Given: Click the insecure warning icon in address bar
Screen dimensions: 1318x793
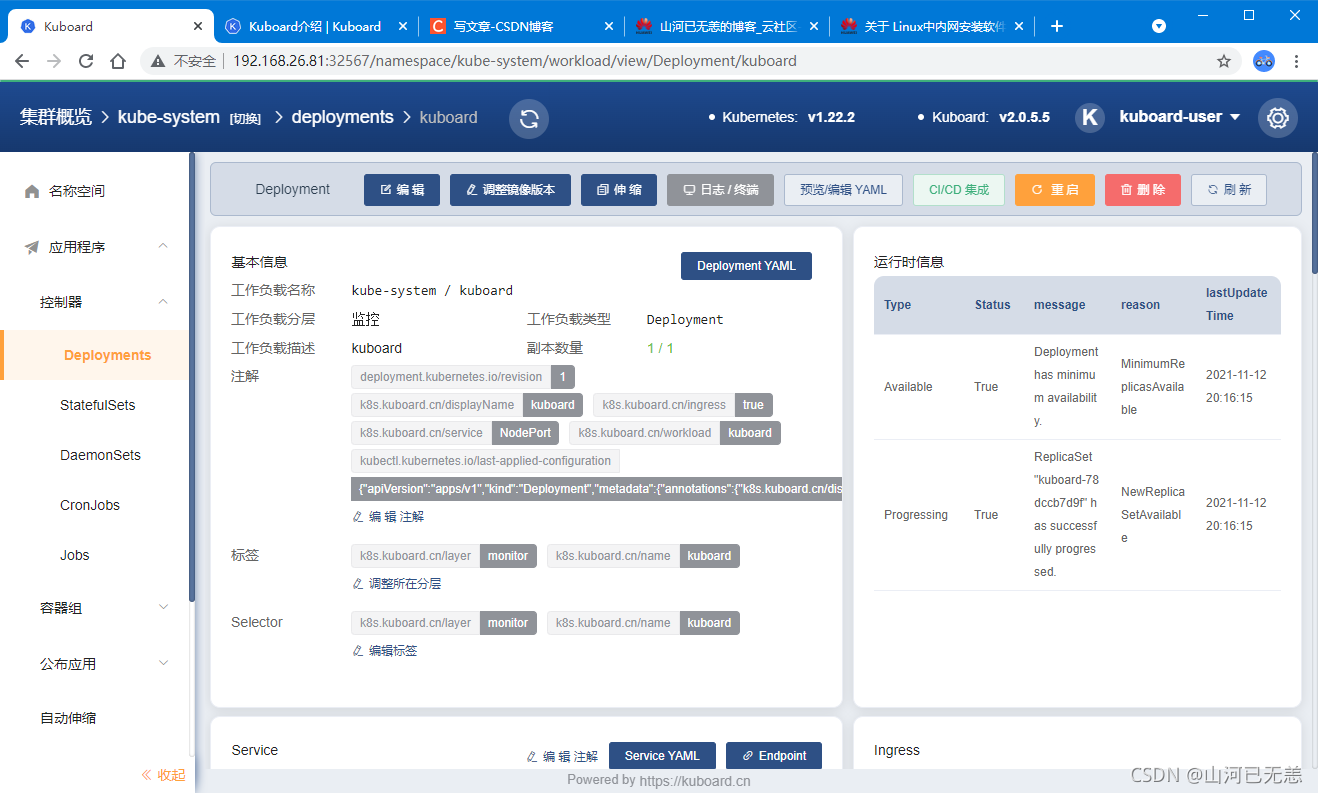Looking at the screenshot, I should click(x=157, y=61).
